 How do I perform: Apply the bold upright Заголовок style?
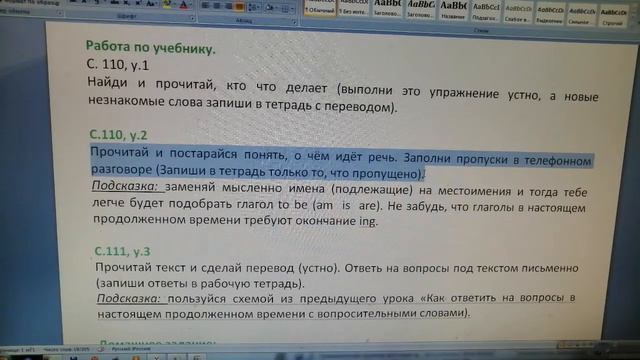[x=387, y=9]
